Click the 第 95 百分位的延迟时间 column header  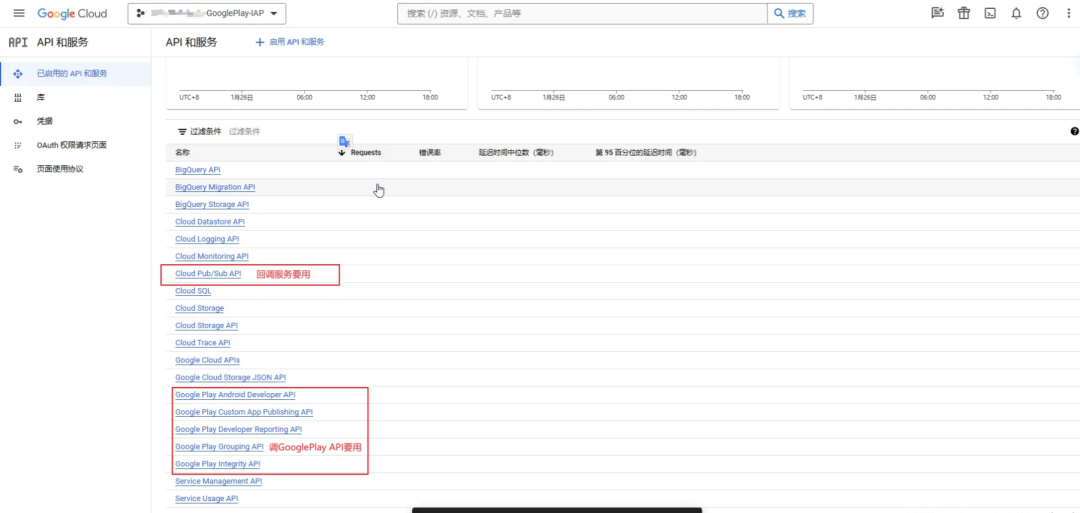point(646,153)
